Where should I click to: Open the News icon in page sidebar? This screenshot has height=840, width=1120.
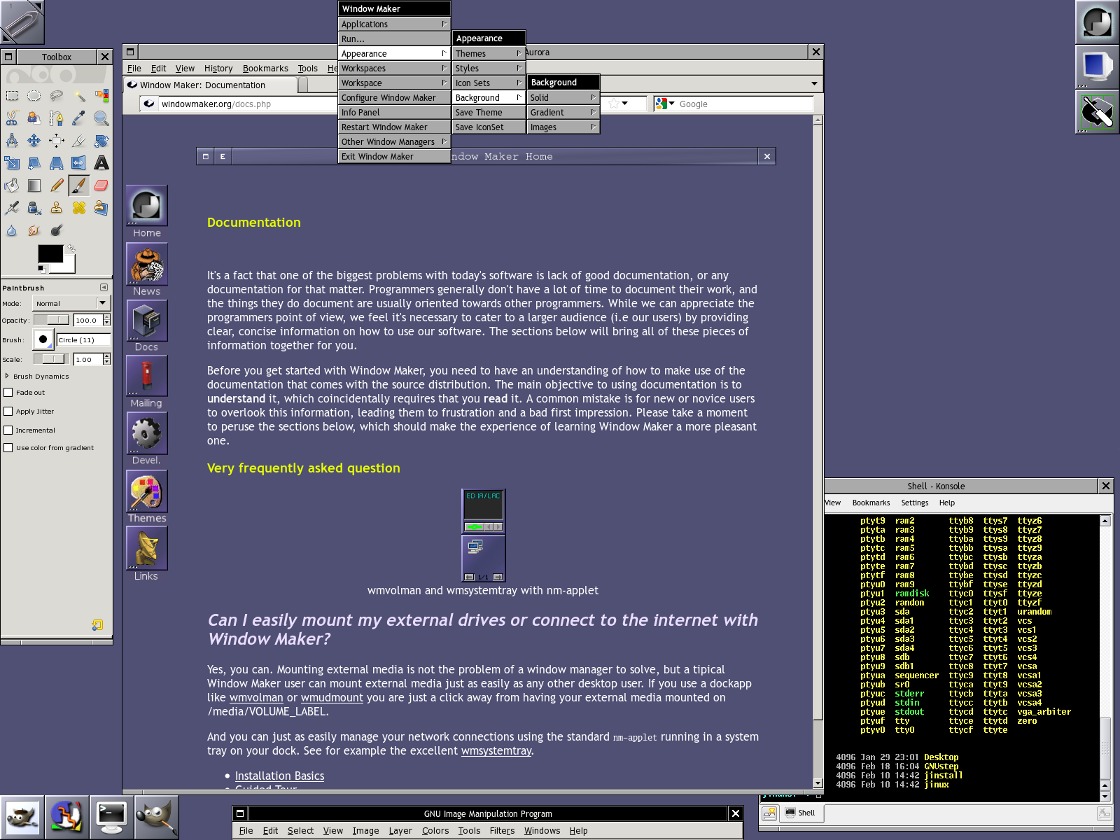click(x=146, y=264)
